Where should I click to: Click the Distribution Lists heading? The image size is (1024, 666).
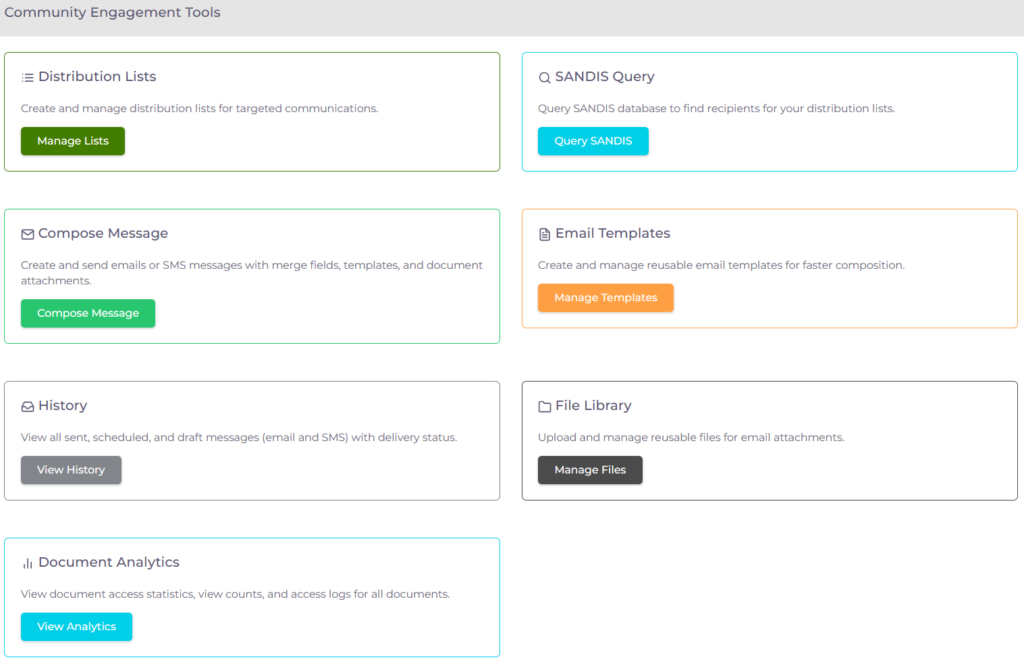pyautogui.click(x=97, y=76)
